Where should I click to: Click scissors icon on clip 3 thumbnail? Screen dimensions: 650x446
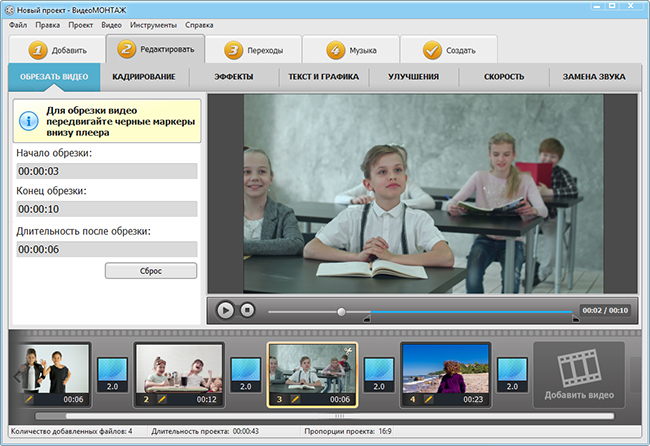(348, 351)
